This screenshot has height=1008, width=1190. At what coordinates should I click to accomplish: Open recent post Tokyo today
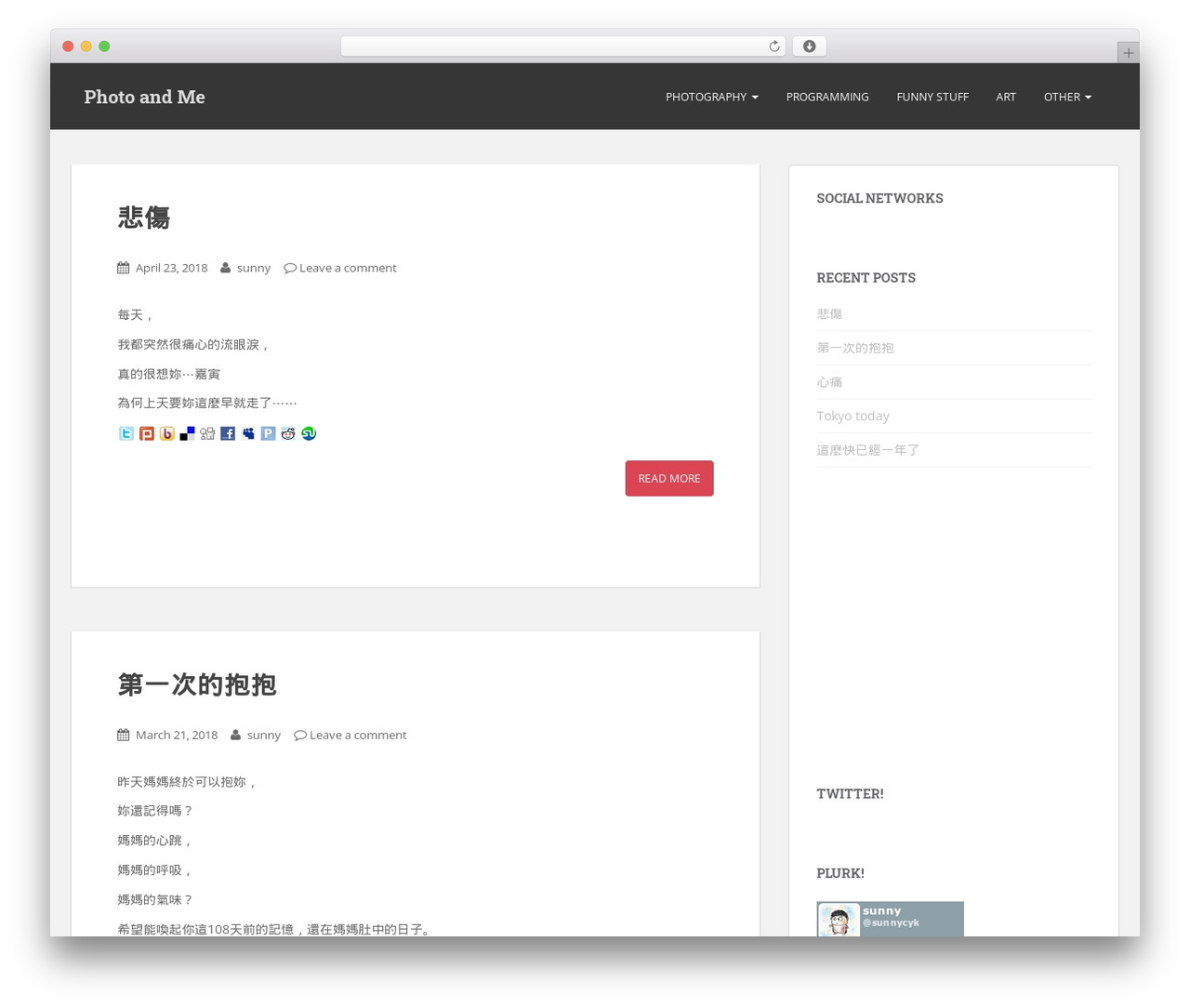pyautogui.click(x=853, y=416)
